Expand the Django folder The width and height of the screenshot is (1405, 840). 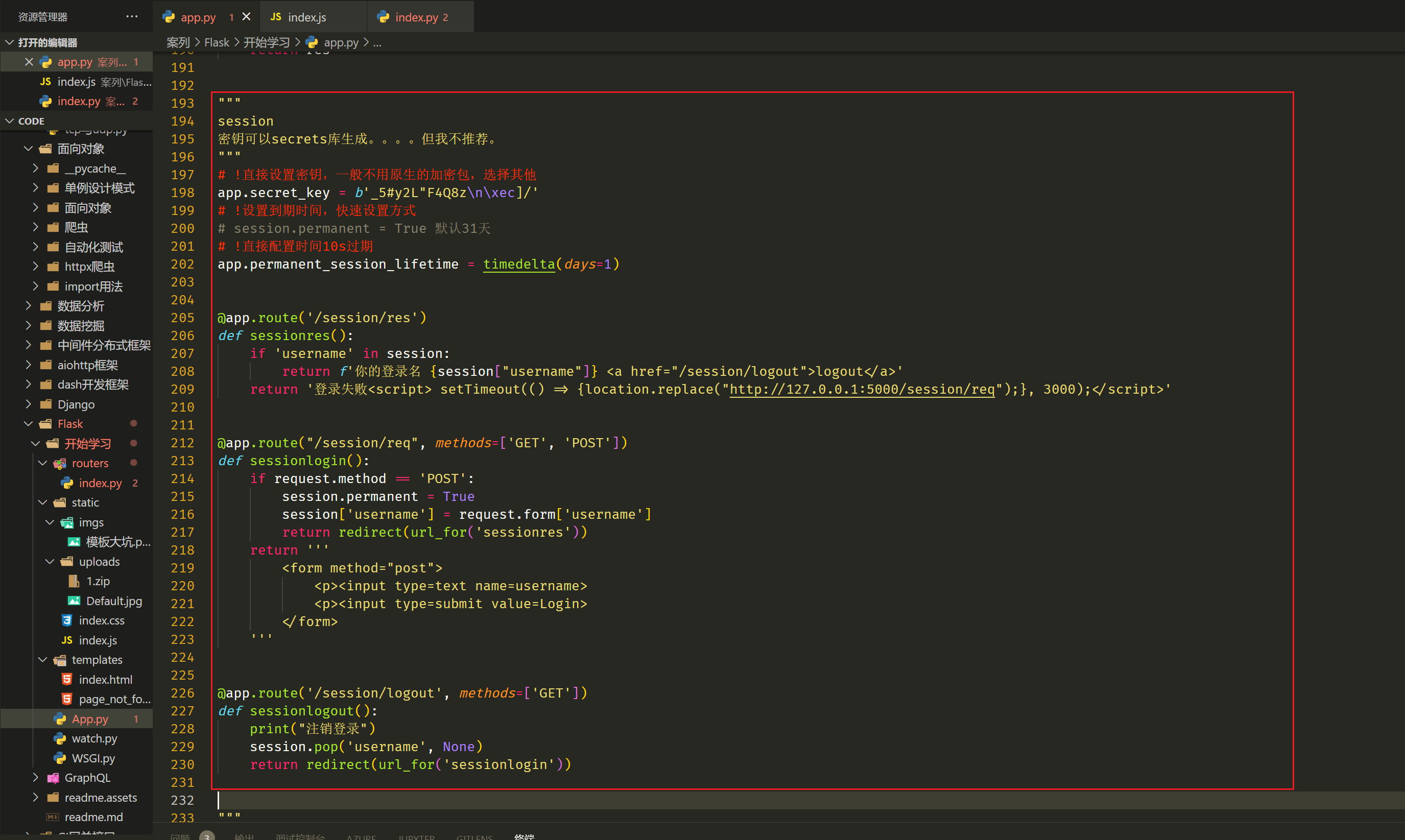(x=76, y=404)
